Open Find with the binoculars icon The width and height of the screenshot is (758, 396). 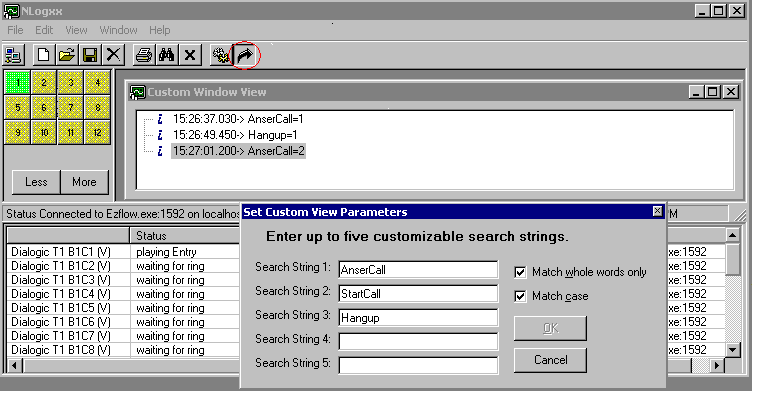[x=167, y=55]
